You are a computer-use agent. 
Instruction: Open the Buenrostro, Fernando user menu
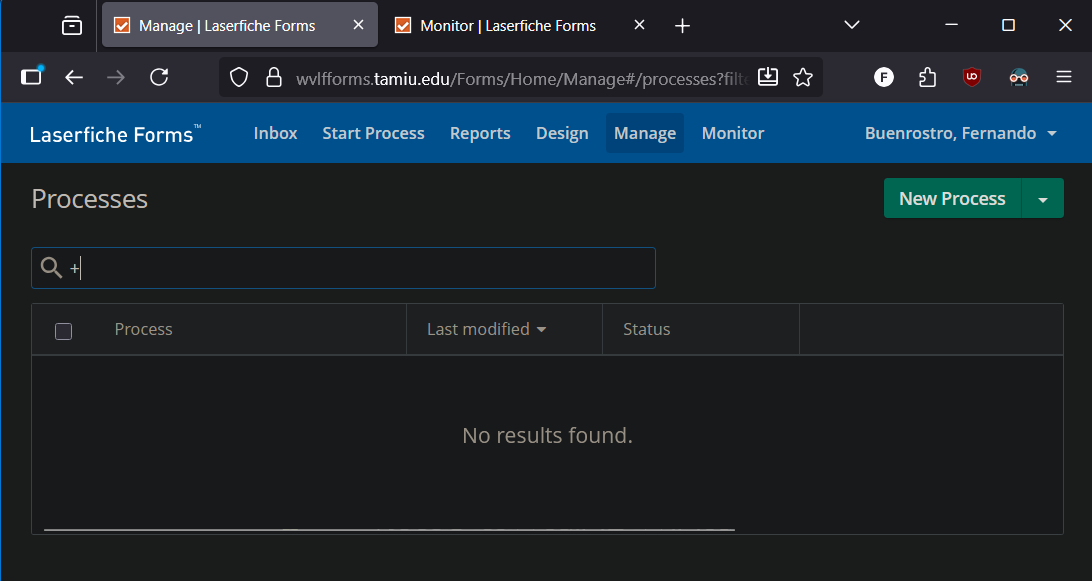960,133
